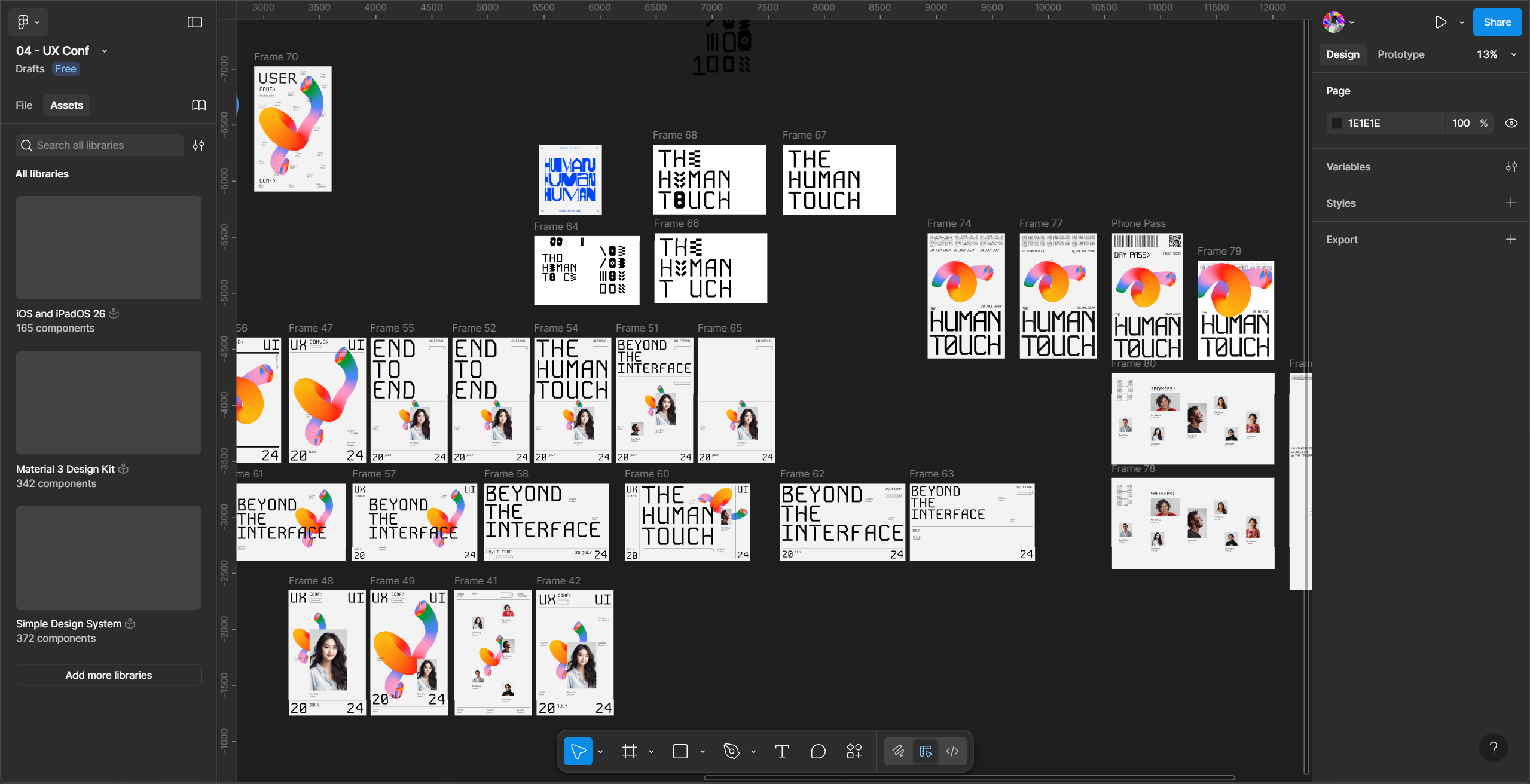
Task: Open the Actions components tool
Action: 854,751
